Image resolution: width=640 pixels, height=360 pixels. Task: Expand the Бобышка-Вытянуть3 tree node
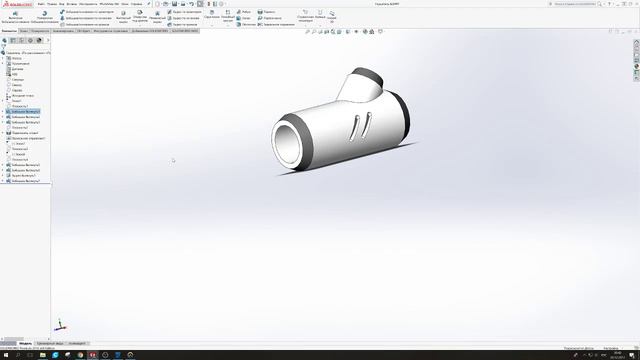tap(3, 122)
